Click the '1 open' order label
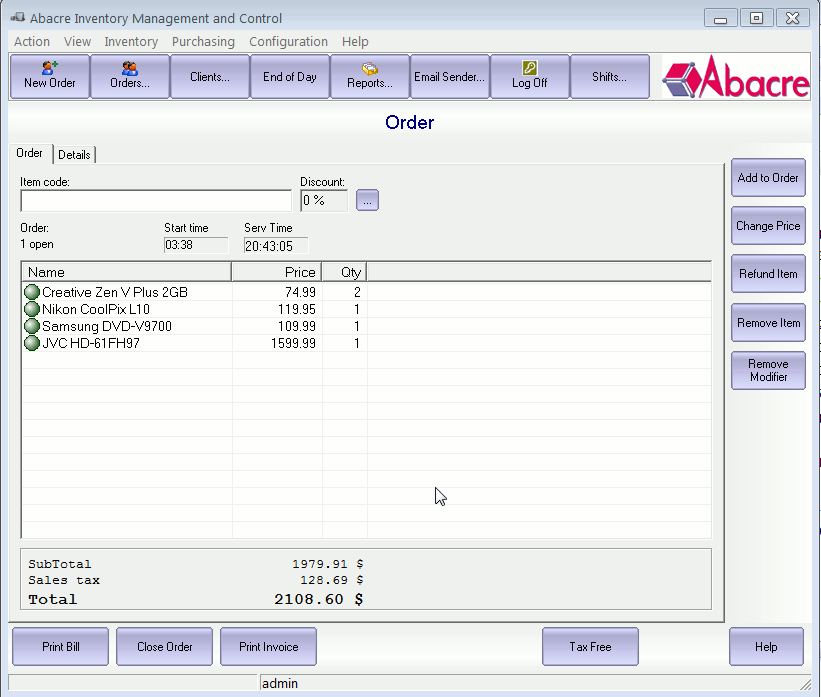 point(37,244)
